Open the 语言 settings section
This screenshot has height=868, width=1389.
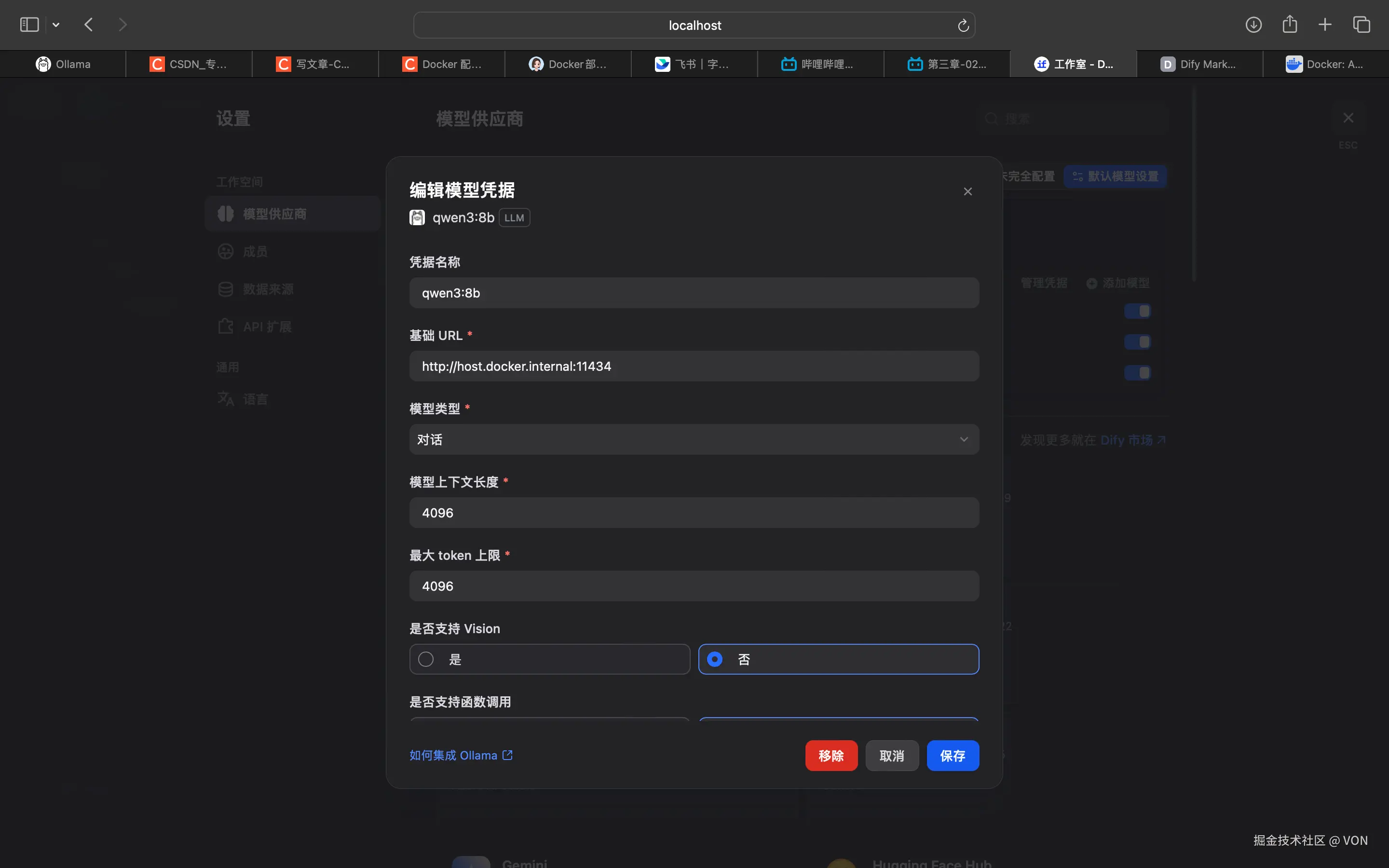point(254,398)
